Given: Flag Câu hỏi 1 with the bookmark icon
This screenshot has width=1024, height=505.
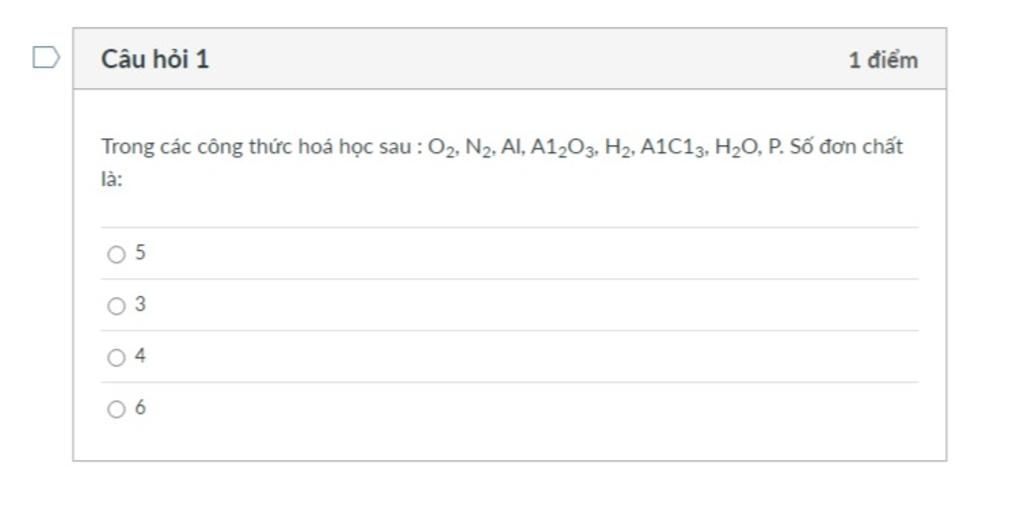Looking at the screenshot, I should coord(46,58).
